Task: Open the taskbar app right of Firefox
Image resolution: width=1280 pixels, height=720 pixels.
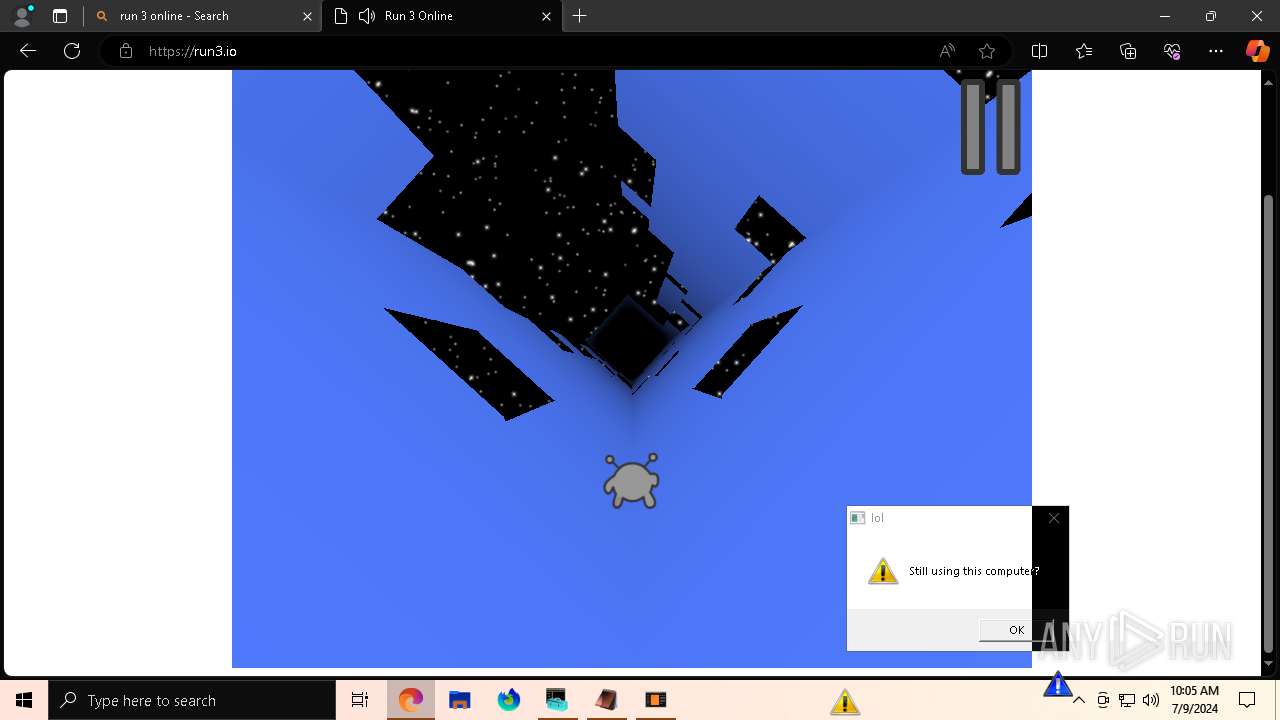Action: click(x=557, y=700)
